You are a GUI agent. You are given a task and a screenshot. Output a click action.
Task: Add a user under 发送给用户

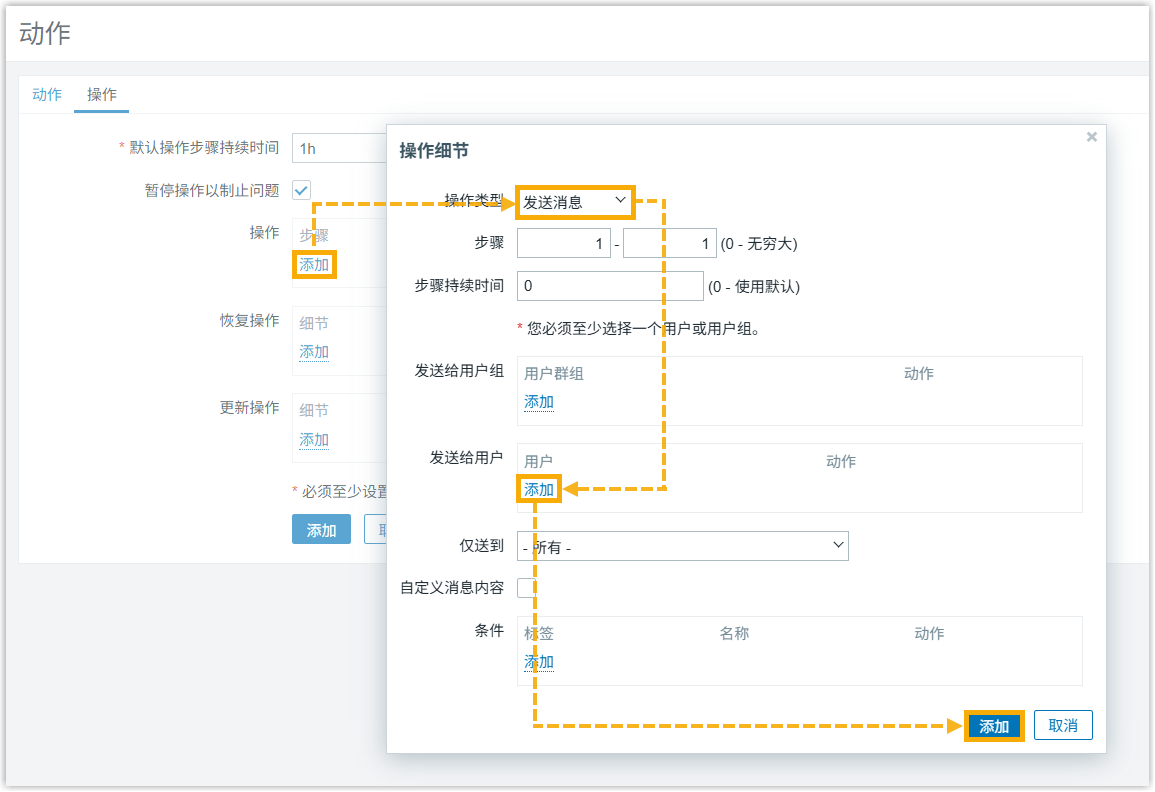tap(539, 490)
